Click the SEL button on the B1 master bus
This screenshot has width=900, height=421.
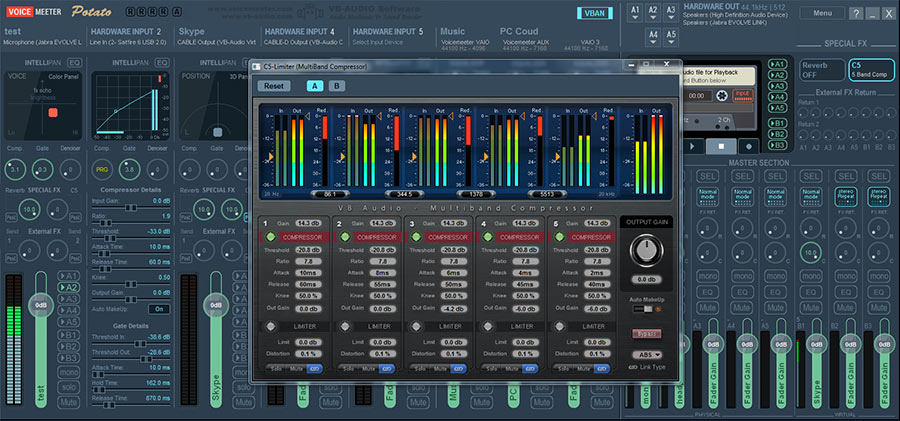tap(811, 176)
